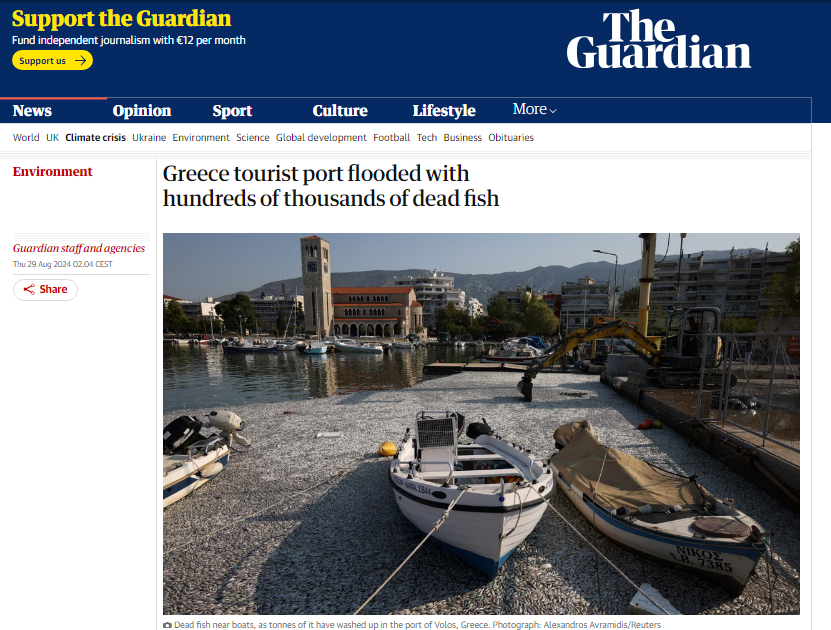Go to the Sport section
The width and height of the screenshot is (831, 630).
pos(232,111)
